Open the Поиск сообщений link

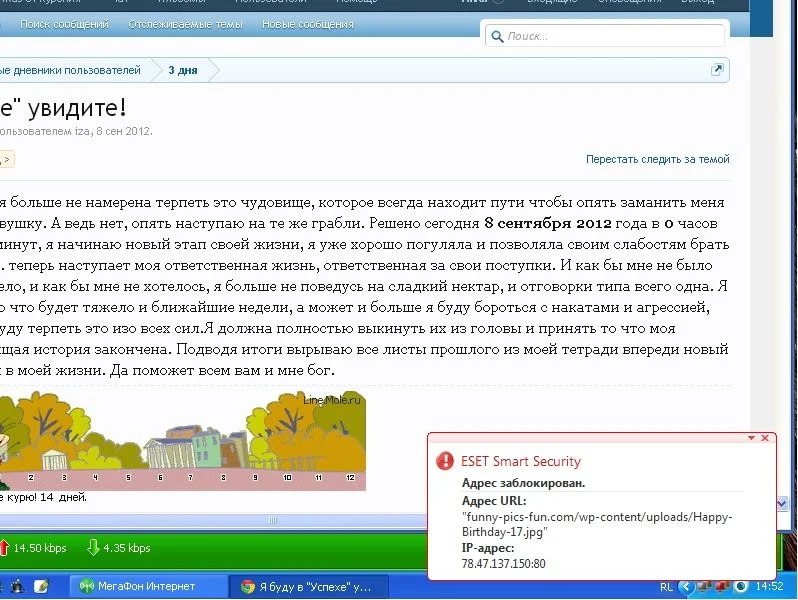pyautogui.click(x=64, y=24)
